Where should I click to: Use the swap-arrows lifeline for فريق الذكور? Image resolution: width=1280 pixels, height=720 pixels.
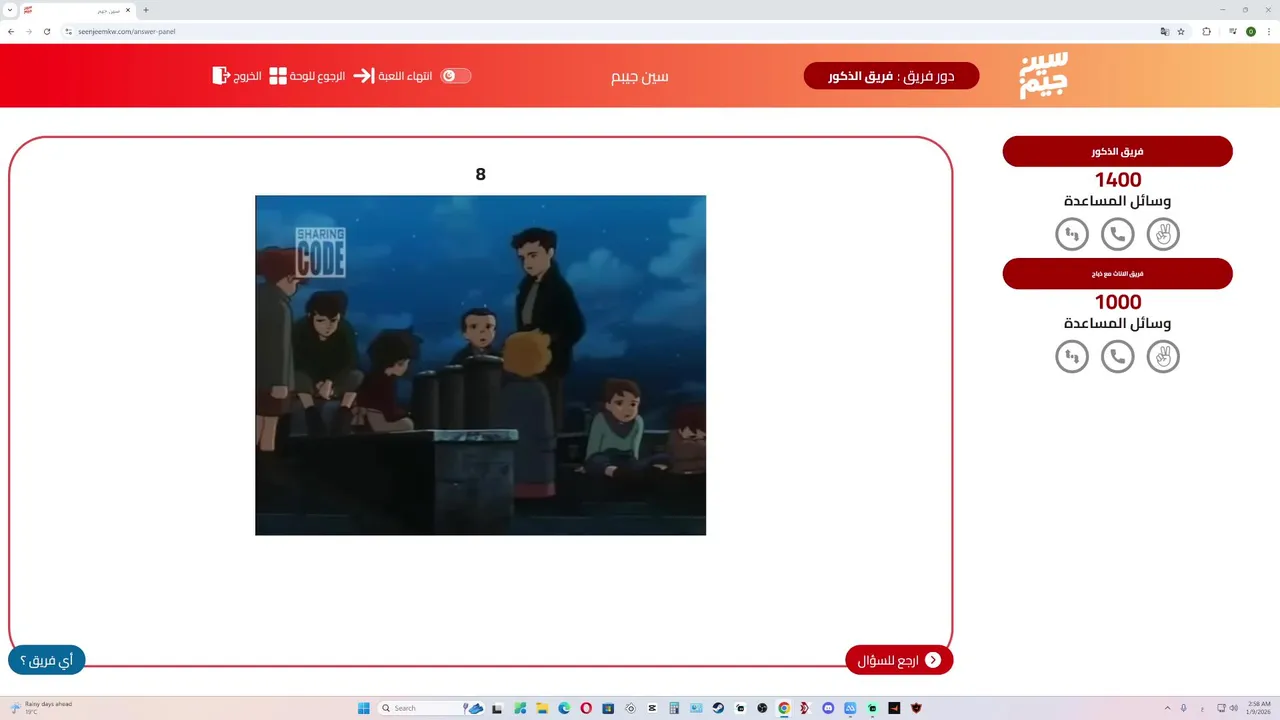(x=1072, y=234)
